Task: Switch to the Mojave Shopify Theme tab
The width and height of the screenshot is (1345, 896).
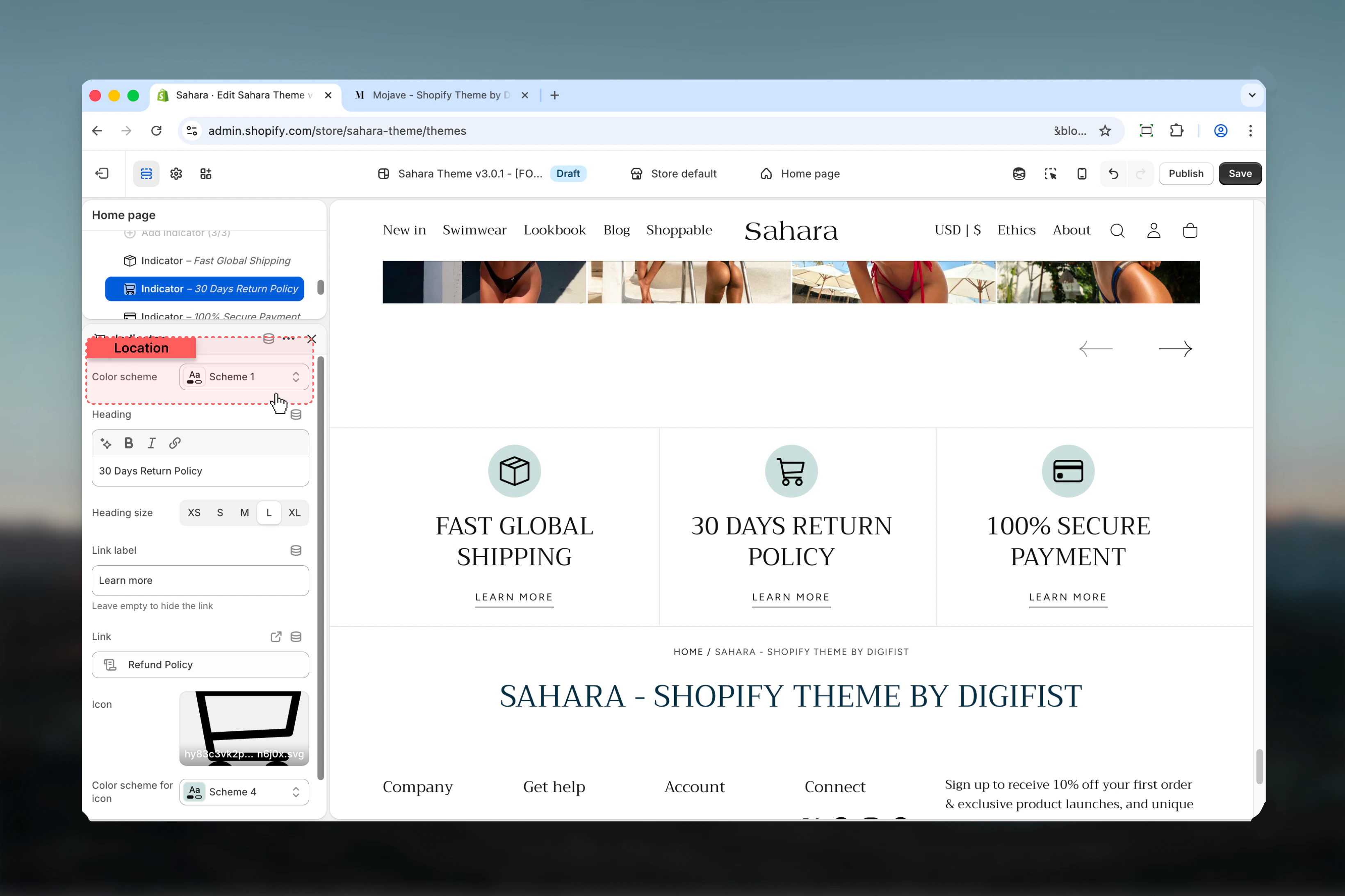Action: pyautogui.click(x=441, y=96)
